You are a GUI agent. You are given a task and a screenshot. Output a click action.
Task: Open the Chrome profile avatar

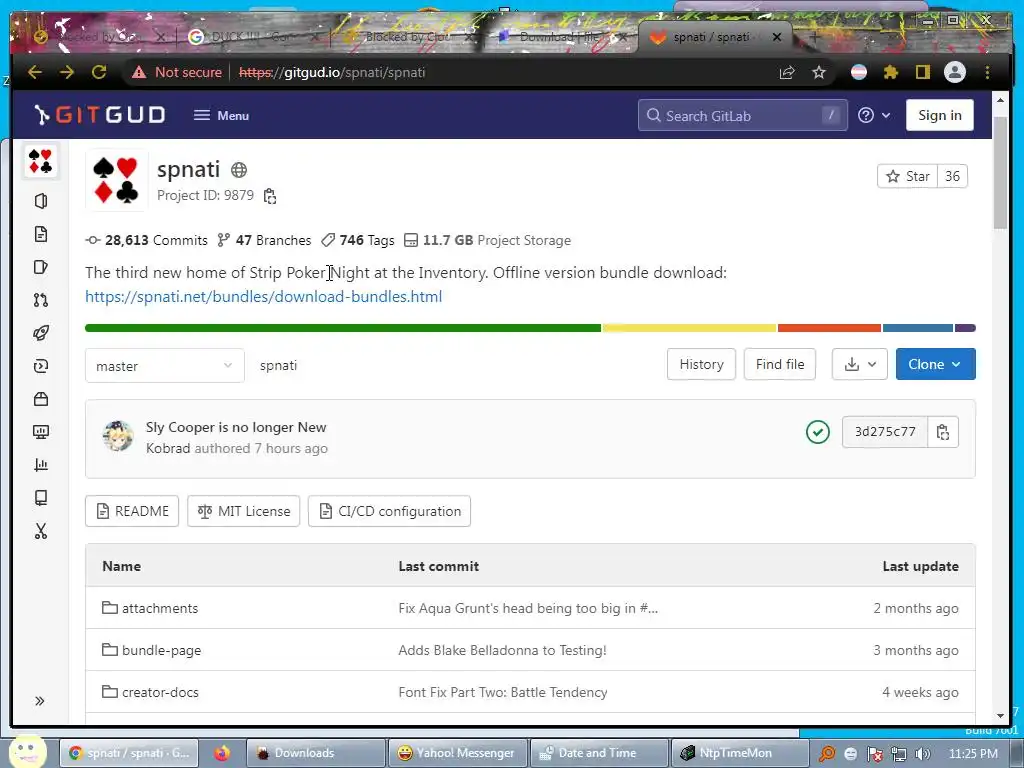[955, 72]
